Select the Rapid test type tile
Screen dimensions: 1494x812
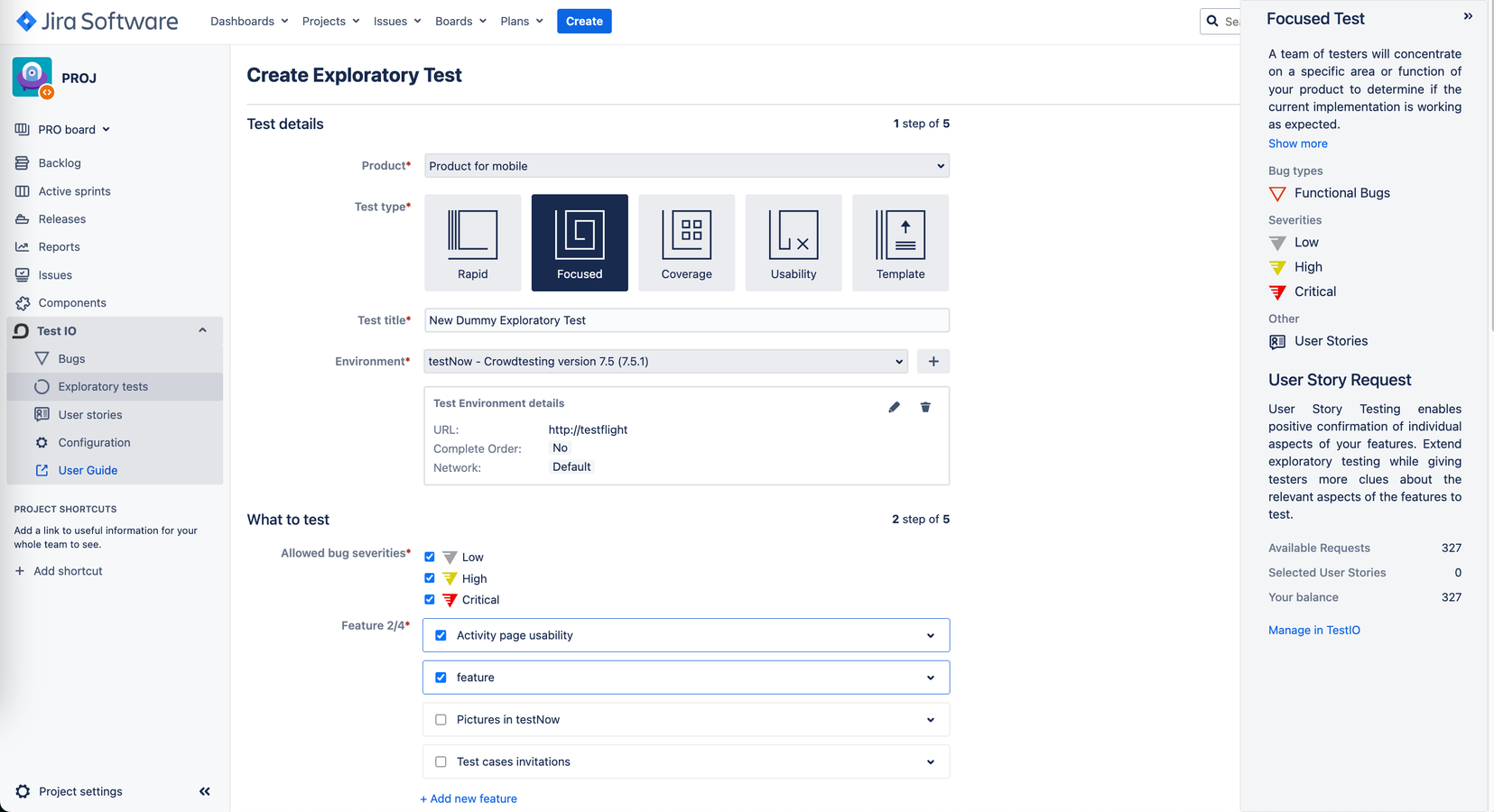pos(472,243)
